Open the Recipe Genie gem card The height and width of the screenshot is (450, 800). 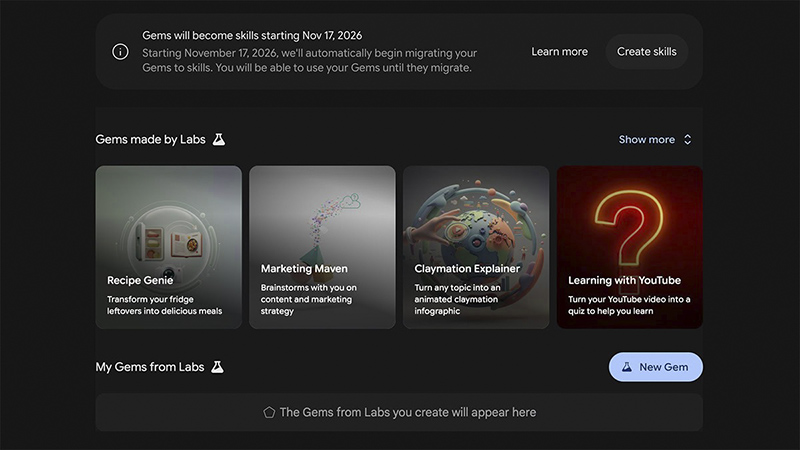coord(168,247)
